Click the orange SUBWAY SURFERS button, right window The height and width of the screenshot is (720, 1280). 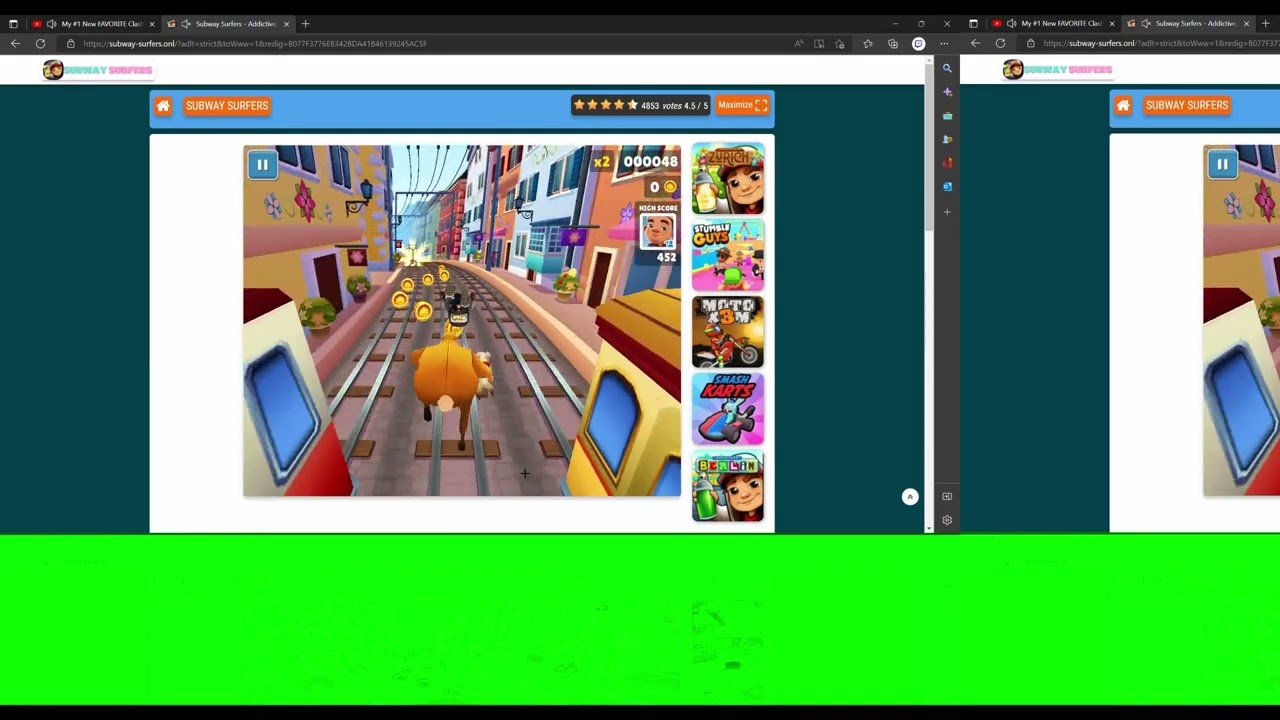[1187, 106]
